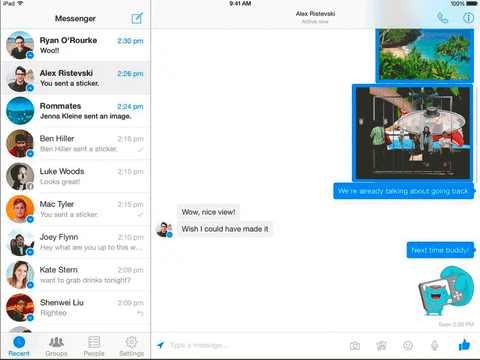Tap the camera icon in message bar
This screenshot has width=480, height=360.
[355, 346]
